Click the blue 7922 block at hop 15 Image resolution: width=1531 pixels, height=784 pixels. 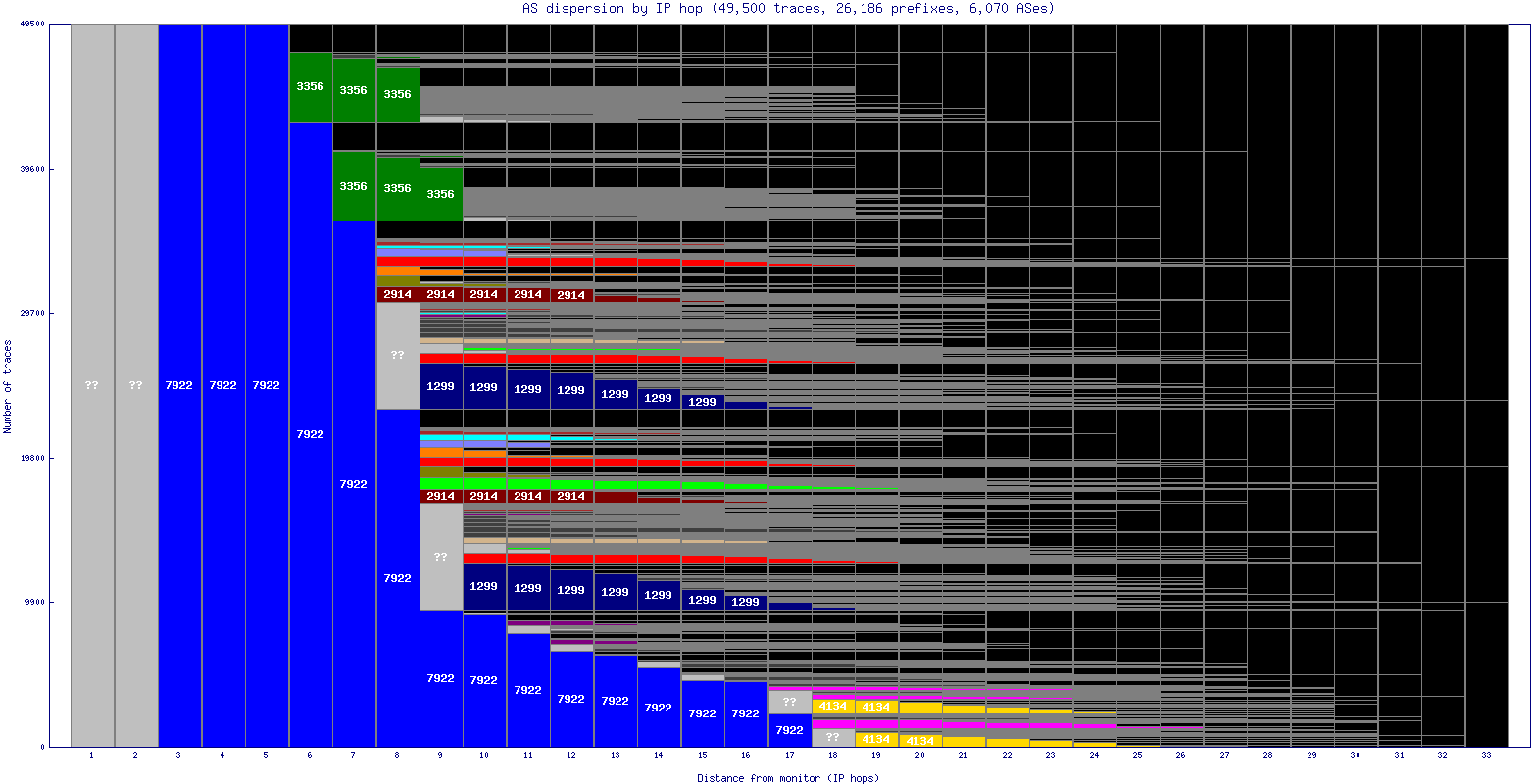click(x=702, y=713)
